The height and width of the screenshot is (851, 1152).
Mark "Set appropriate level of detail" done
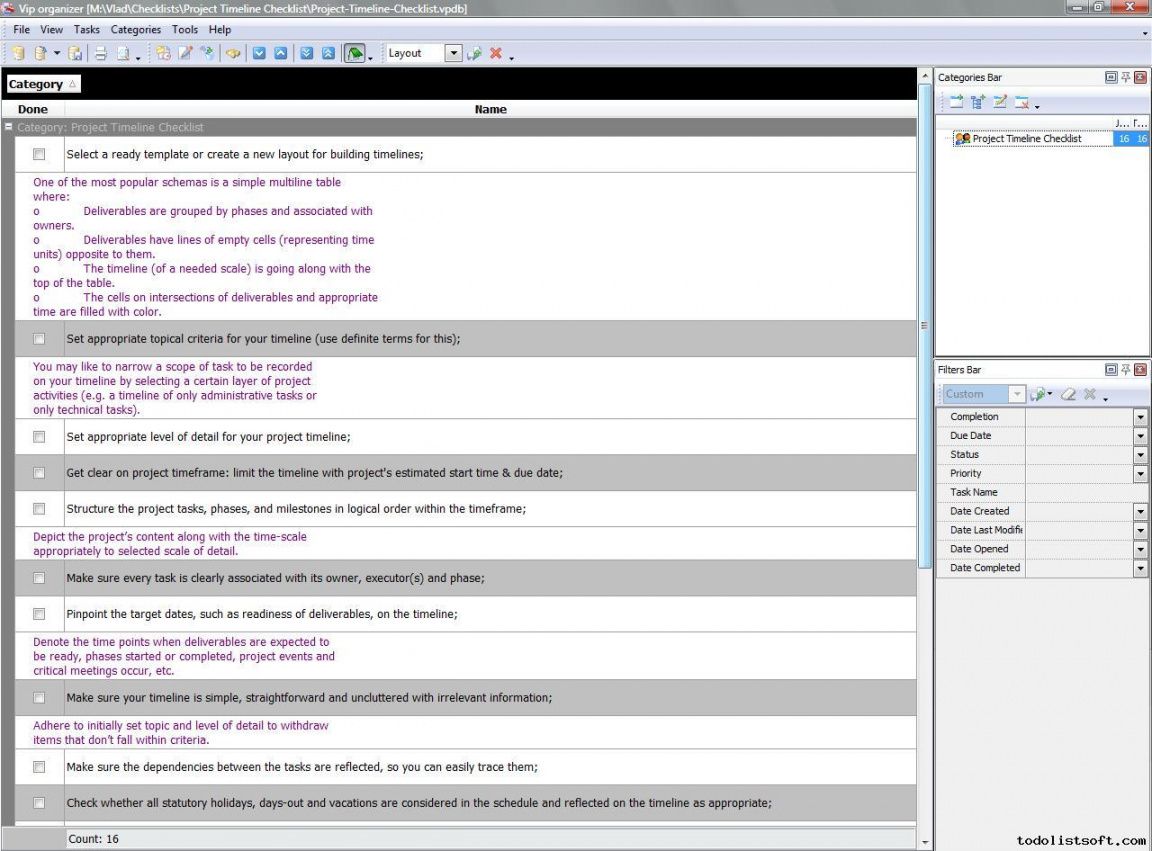(x=39, y=437)
